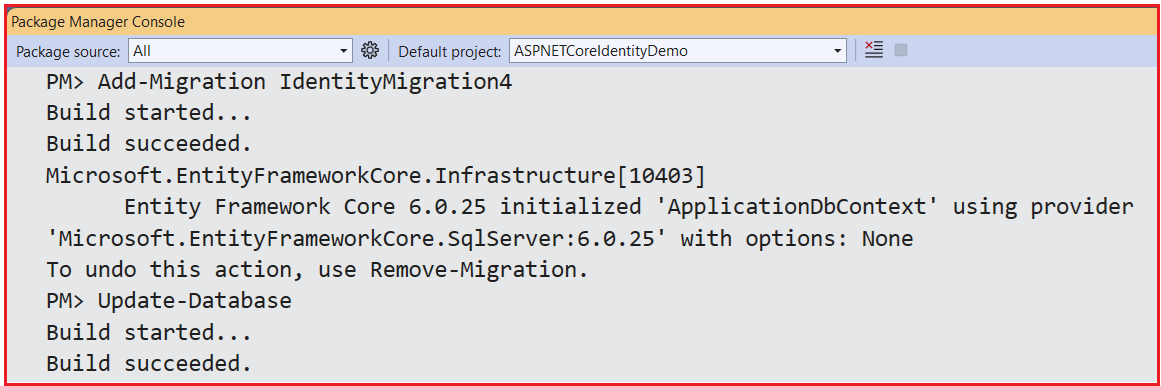Open the Default project dropdown
The width and height of the screenshot is (1161, 386).
pyautogui.click(x=677, y=50)
